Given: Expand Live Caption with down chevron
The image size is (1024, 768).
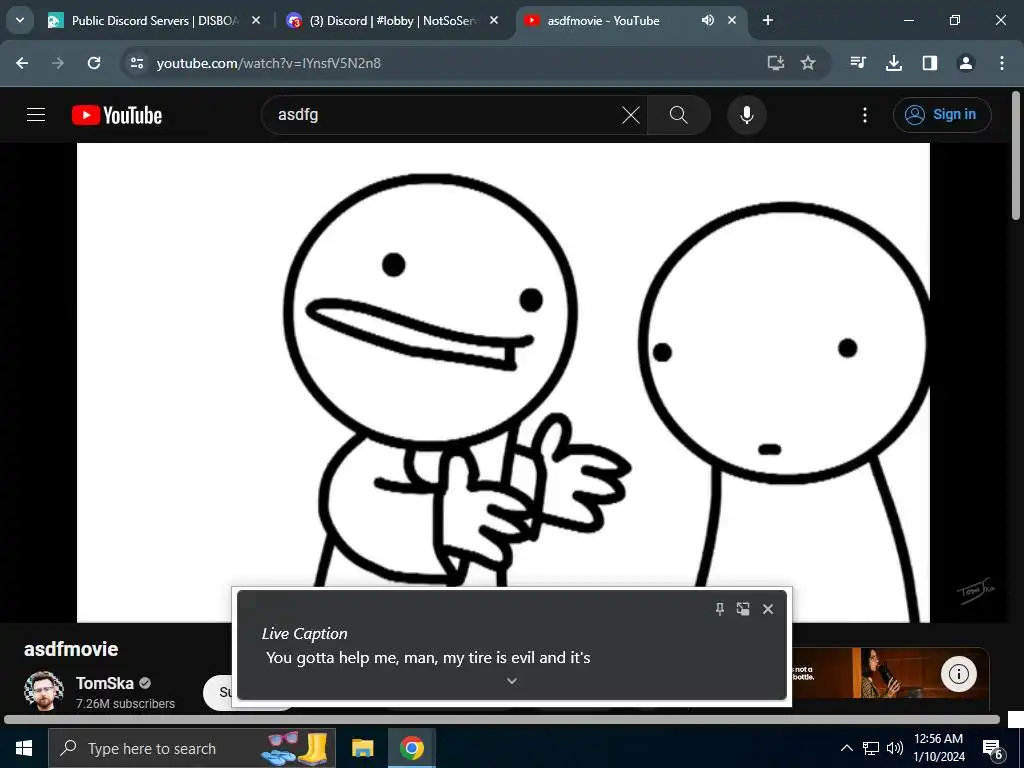Looking at the screenshot, I should coord(512,681).
